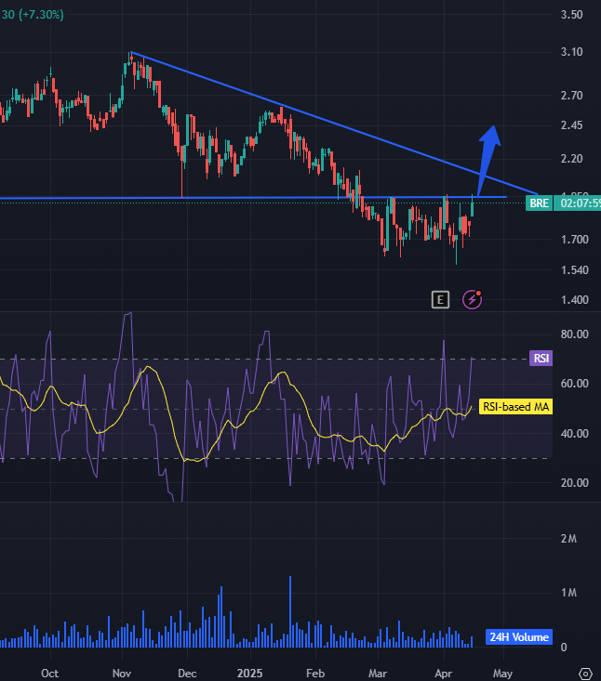Click the Feb date label

pyautogui.click(x=315, y=674)
